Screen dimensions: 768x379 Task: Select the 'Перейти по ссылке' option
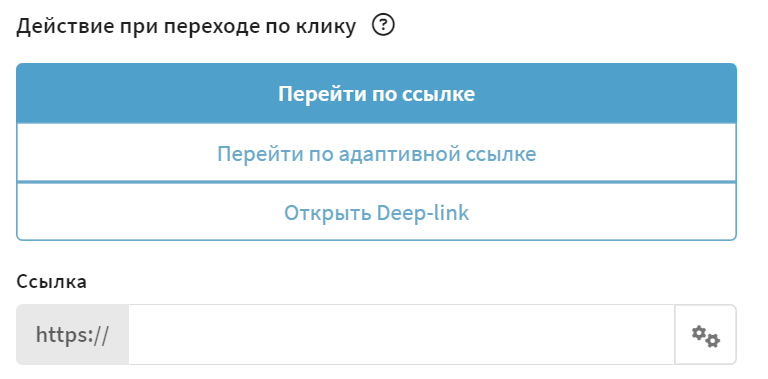376,93
